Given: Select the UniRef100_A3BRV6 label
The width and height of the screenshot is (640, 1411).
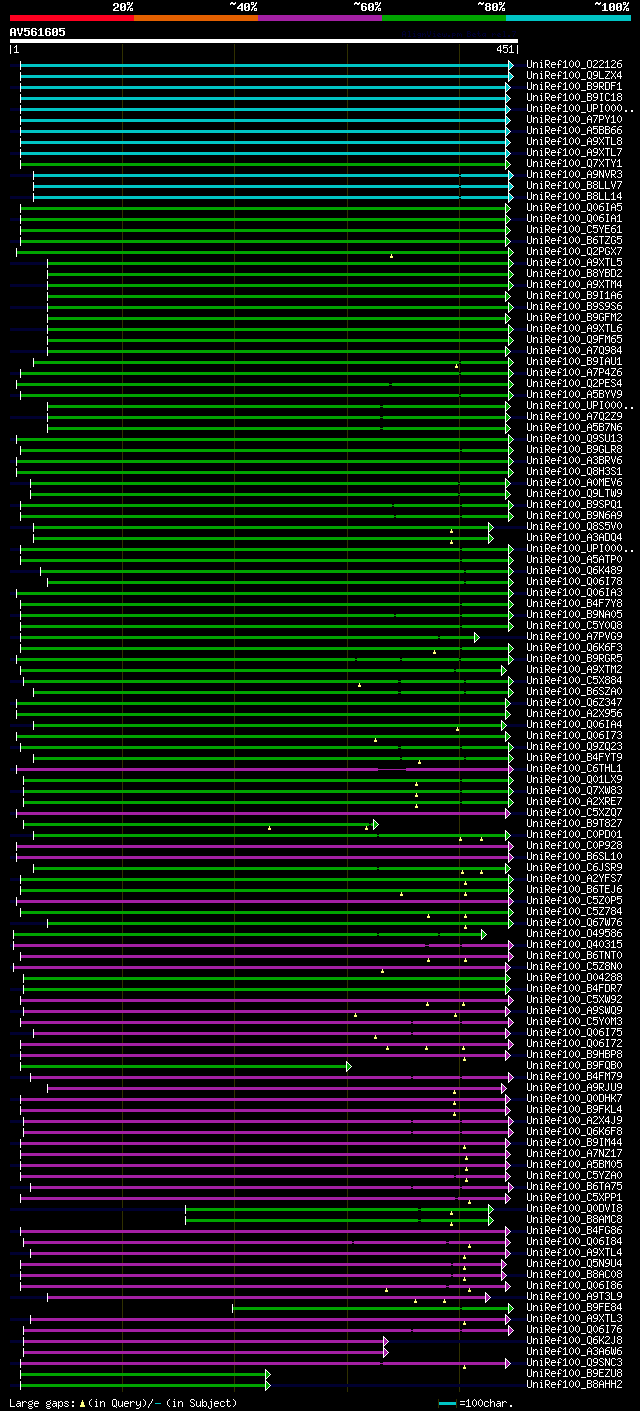Looking at the screenshot, I should tap(574, 460).
